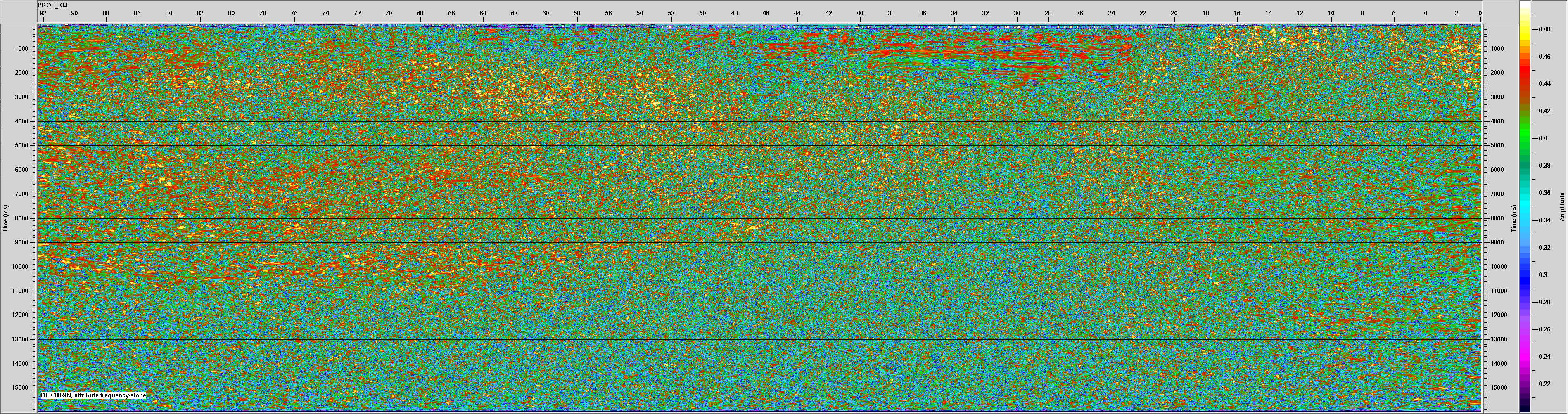Click the 15000 ms label on left axis
Screen dimensions: 1568x414
[x=22, y=388]
